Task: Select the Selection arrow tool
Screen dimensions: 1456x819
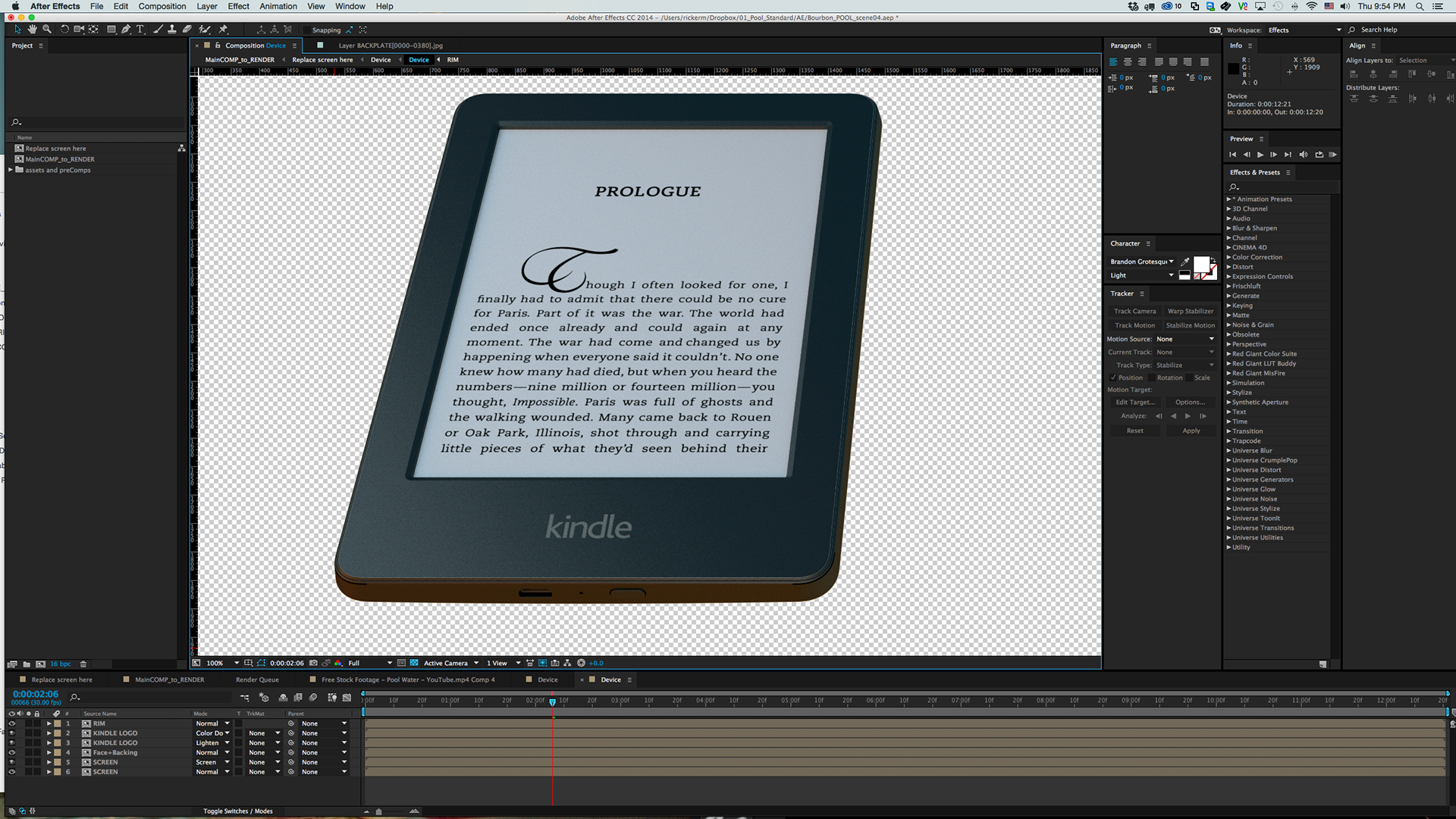Action: (17, 30)
